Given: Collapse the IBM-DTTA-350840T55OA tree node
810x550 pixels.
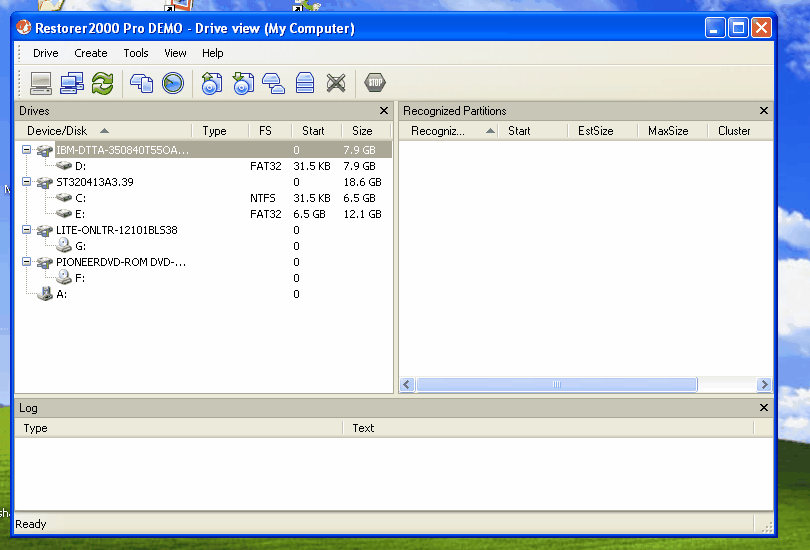Looking at the screenshot, I should [x=26, y=150].
